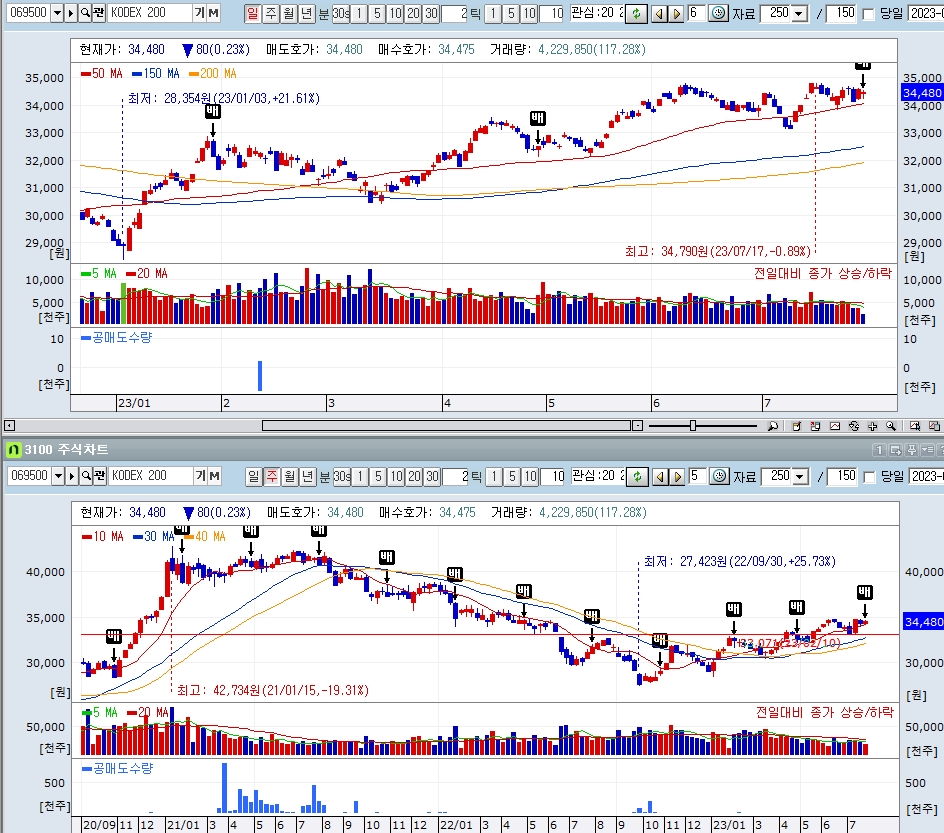Viewport: 944px width, 833px height.
Task: Enable 당일 checkbox in upper toolbar
Action: (868, 14)
